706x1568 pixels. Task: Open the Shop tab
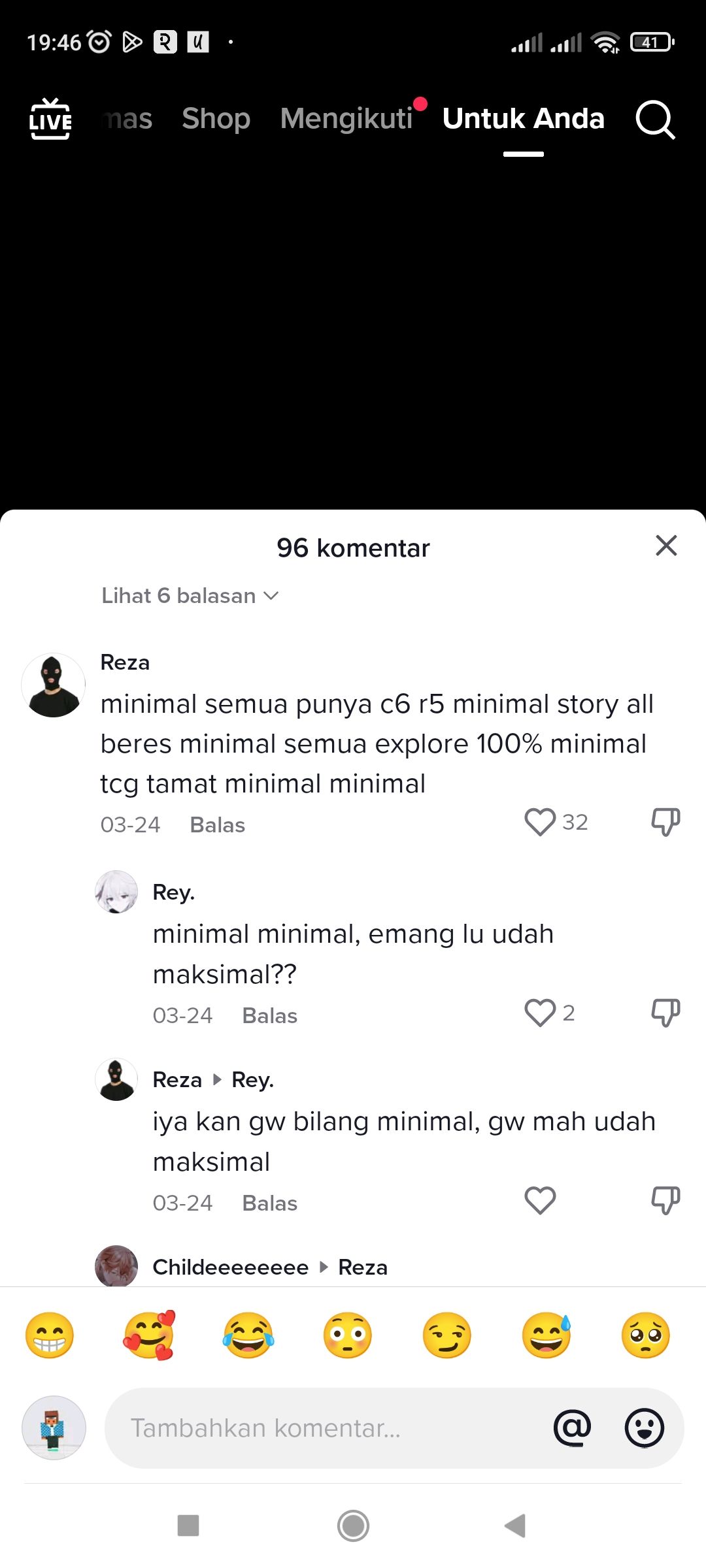click(216, 119)
